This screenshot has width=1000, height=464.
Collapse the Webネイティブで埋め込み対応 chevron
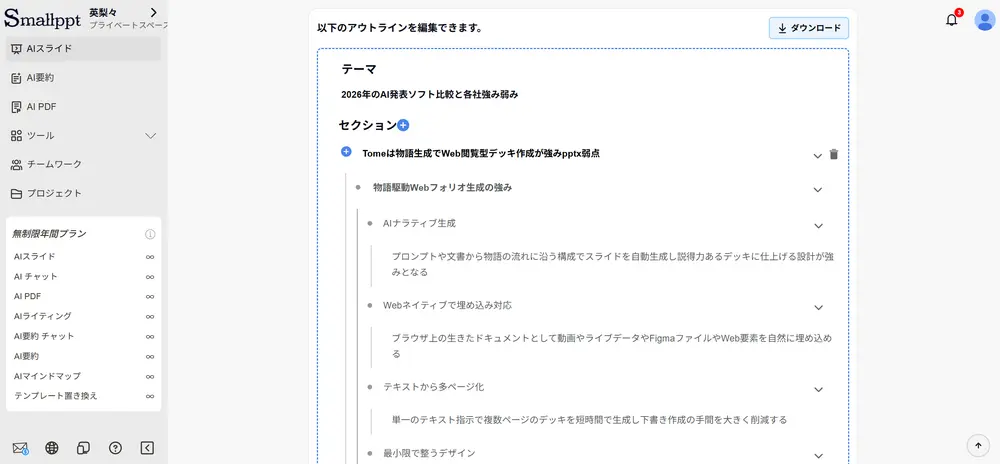click(819, 307)
